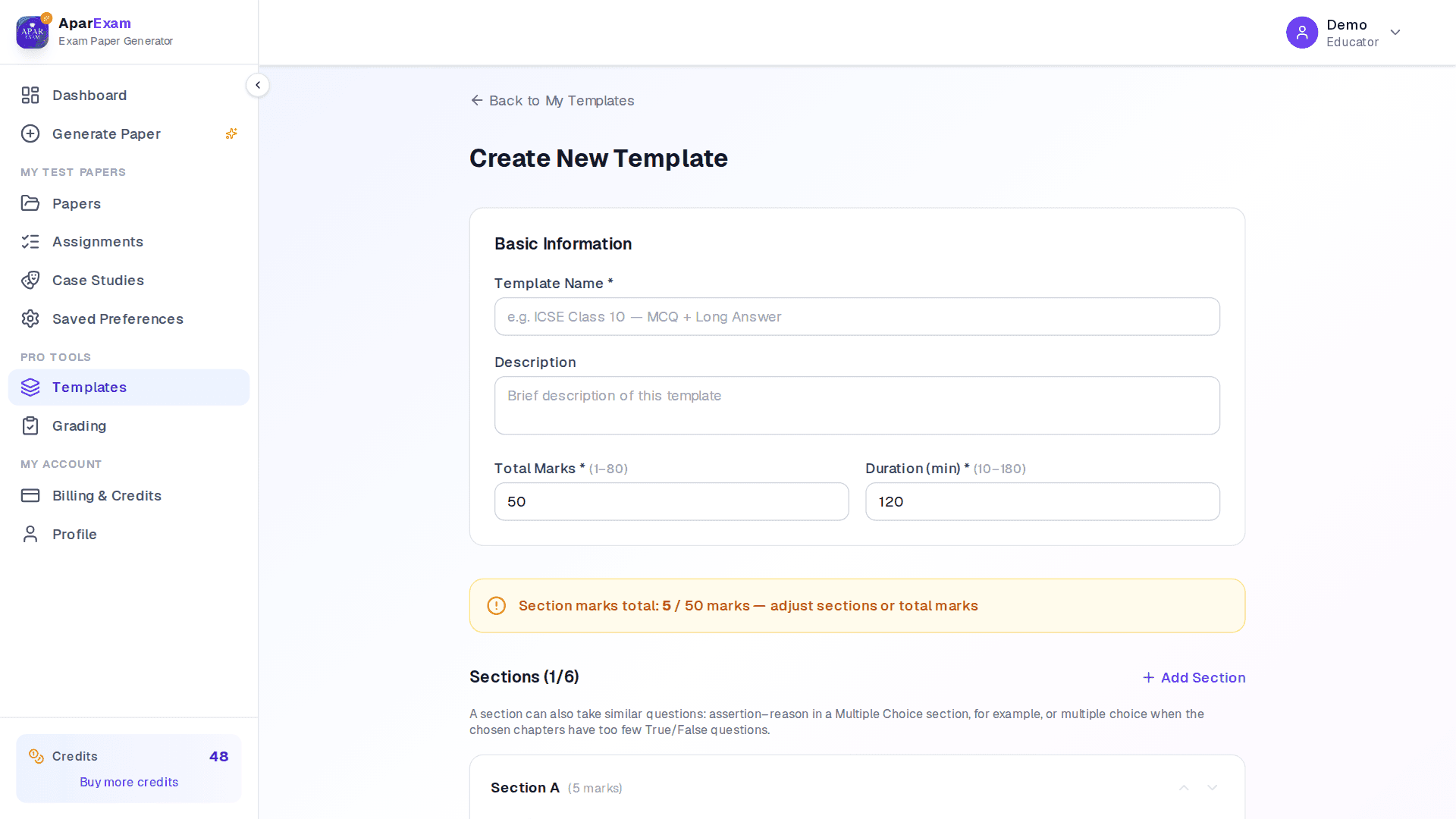The image size is (1456, 819).
Task: Click the Generate Paper plus icon
Action: (x=30, y=133)
